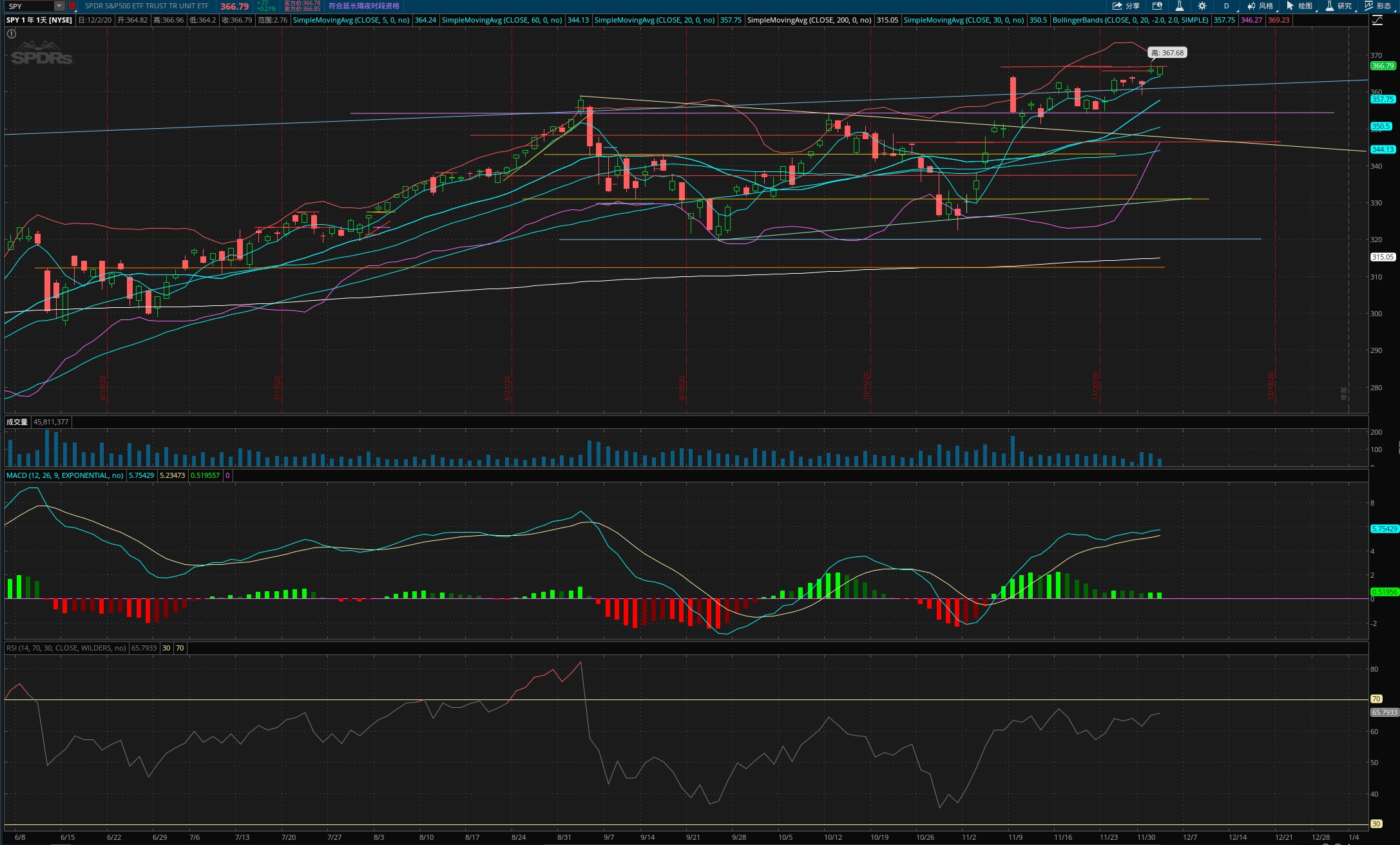Click the BollingerBands lower value 346.27
The image size is (1400, 845).
[x=1252, y=20]
